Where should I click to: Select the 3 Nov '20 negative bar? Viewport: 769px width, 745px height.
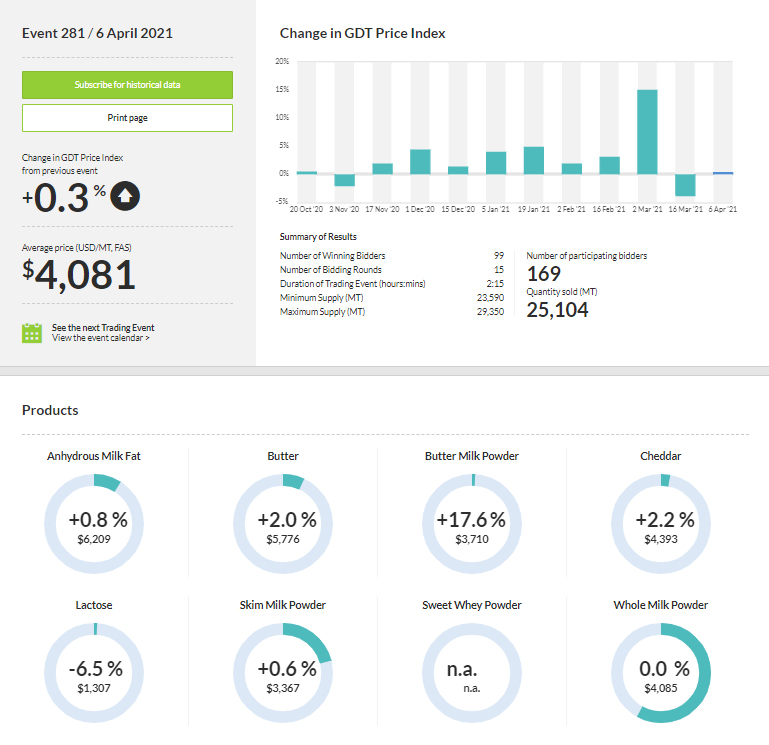345,180
